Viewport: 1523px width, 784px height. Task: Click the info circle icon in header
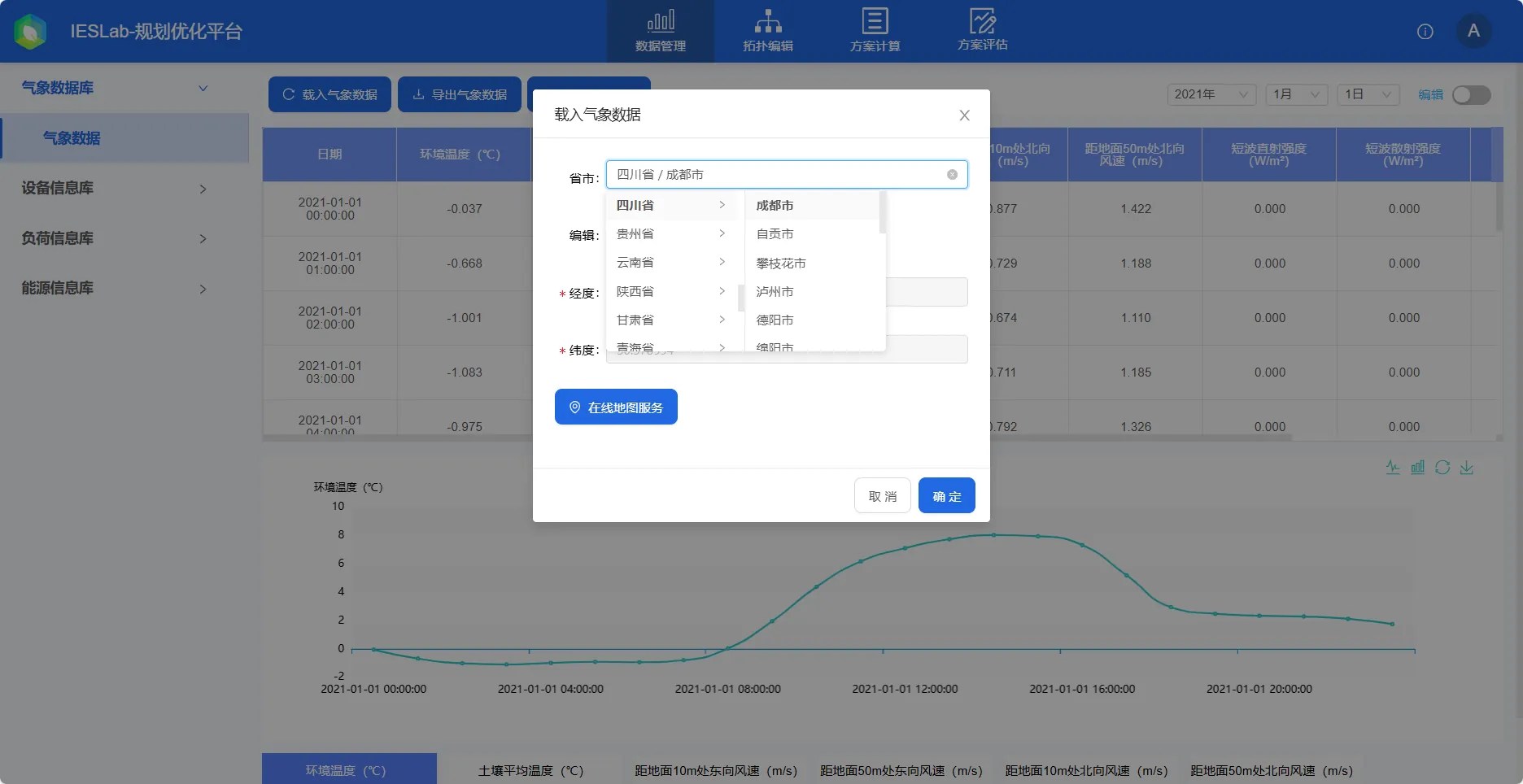point(1425,32)
